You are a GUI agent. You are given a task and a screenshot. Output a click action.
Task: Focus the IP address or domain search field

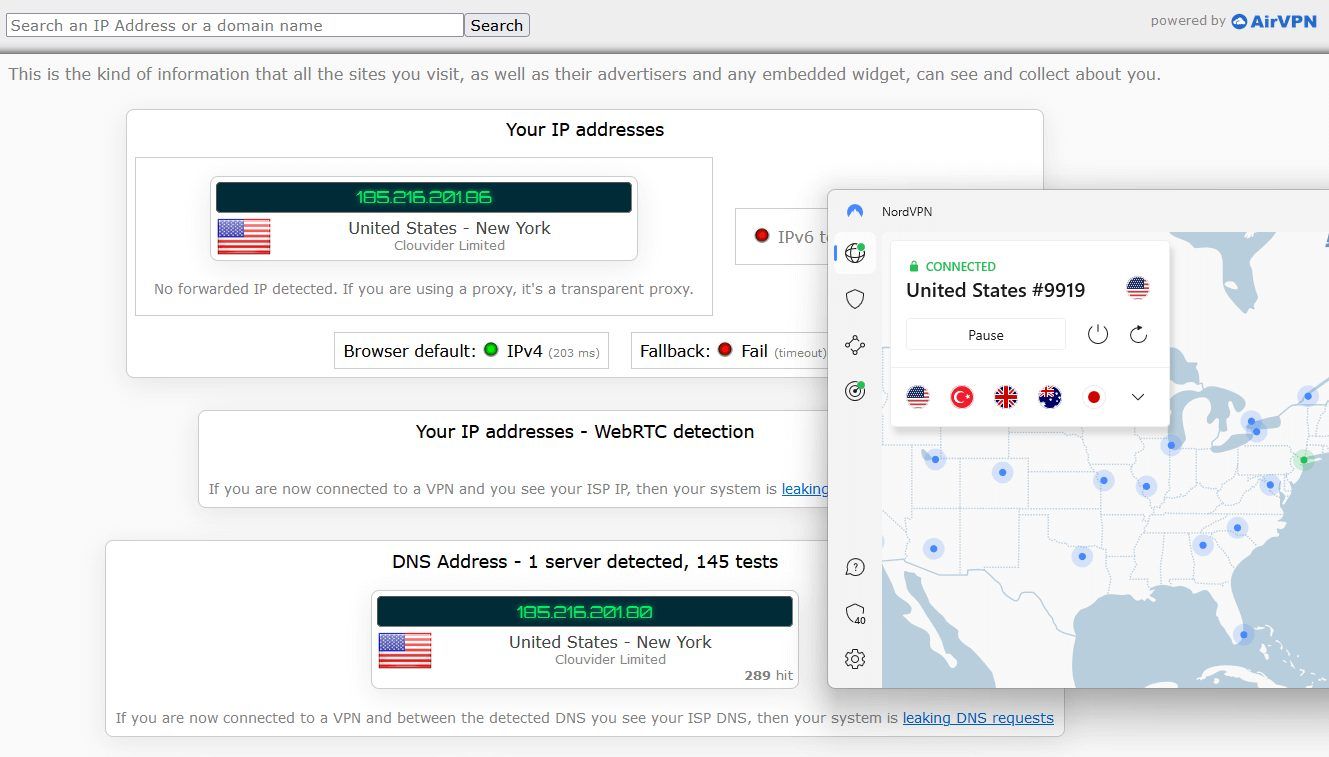coord(235,26)
